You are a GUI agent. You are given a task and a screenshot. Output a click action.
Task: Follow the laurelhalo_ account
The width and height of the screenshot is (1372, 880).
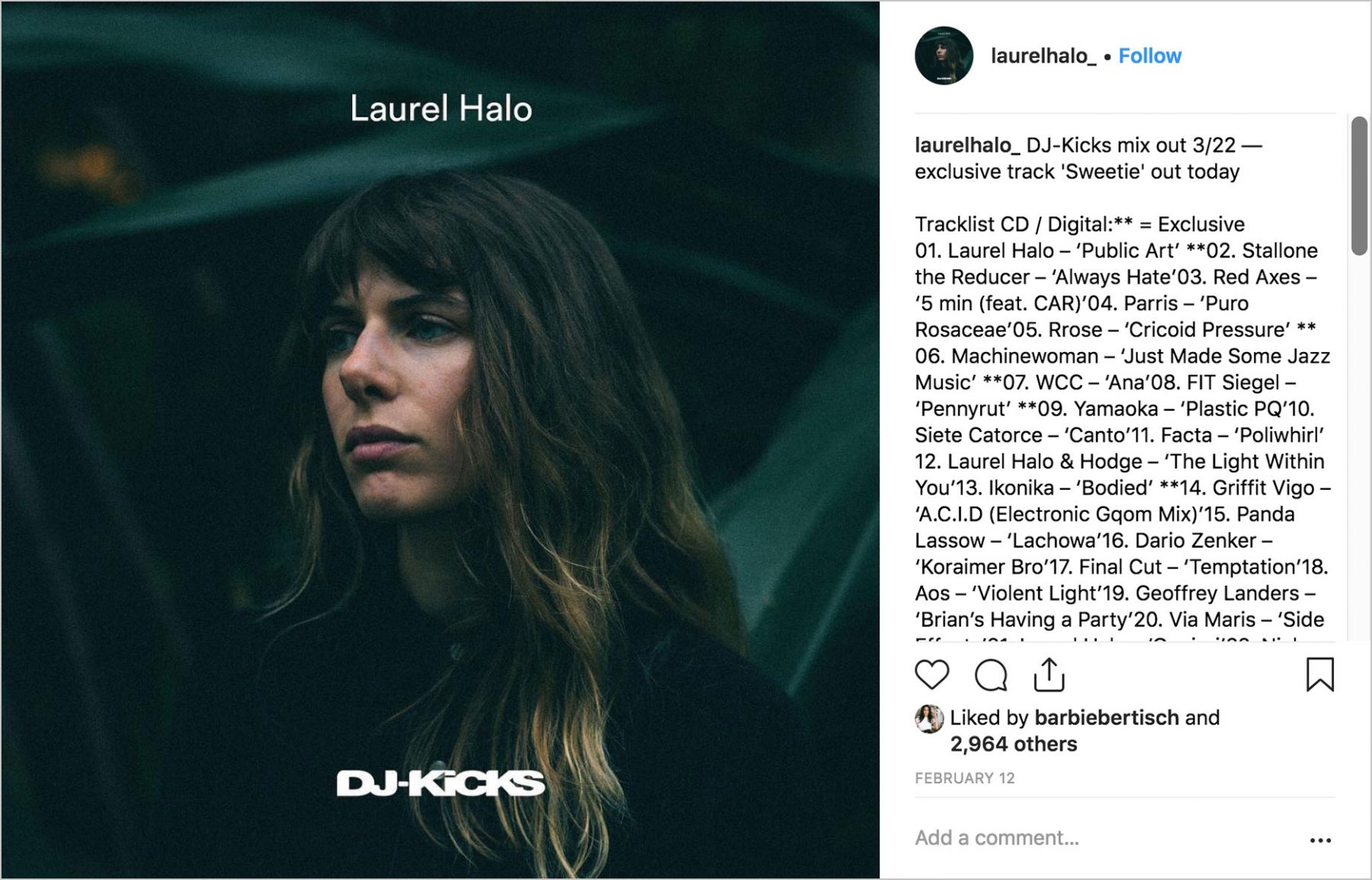click(1149, 56)
